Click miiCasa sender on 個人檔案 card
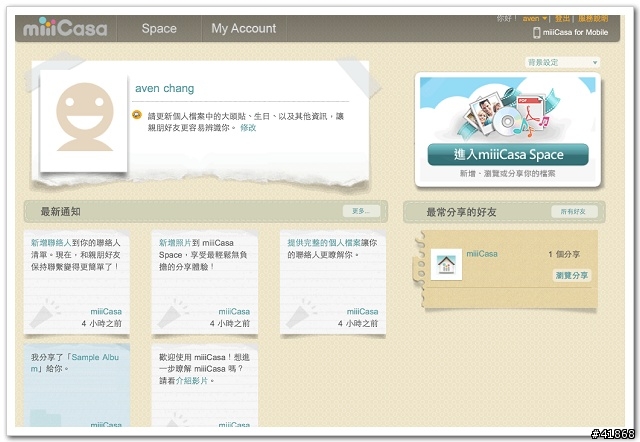The height and width of the screenshot is (442, 640). point(362,311)
